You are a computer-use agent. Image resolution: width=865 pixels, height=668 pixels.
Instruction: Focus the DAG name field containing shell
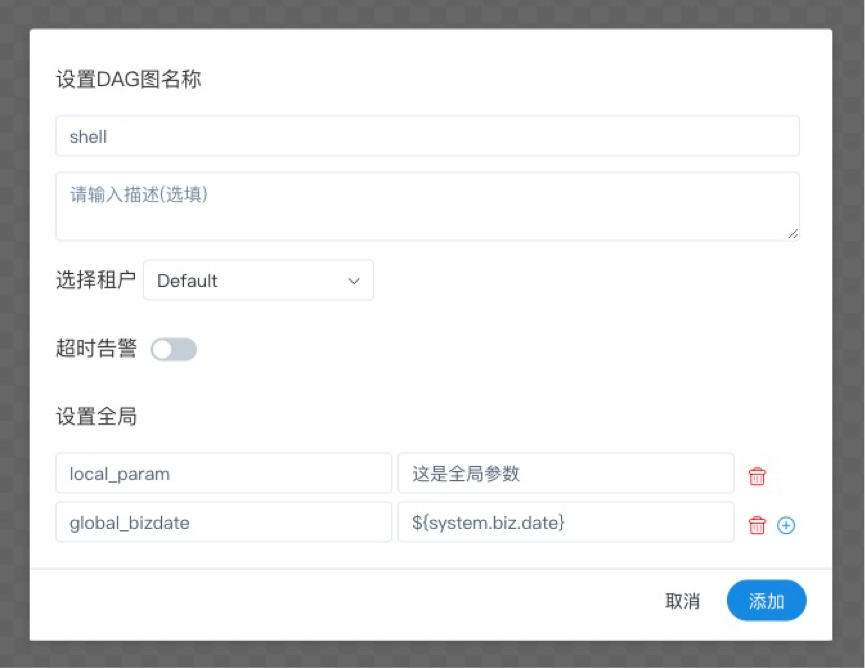428,136
